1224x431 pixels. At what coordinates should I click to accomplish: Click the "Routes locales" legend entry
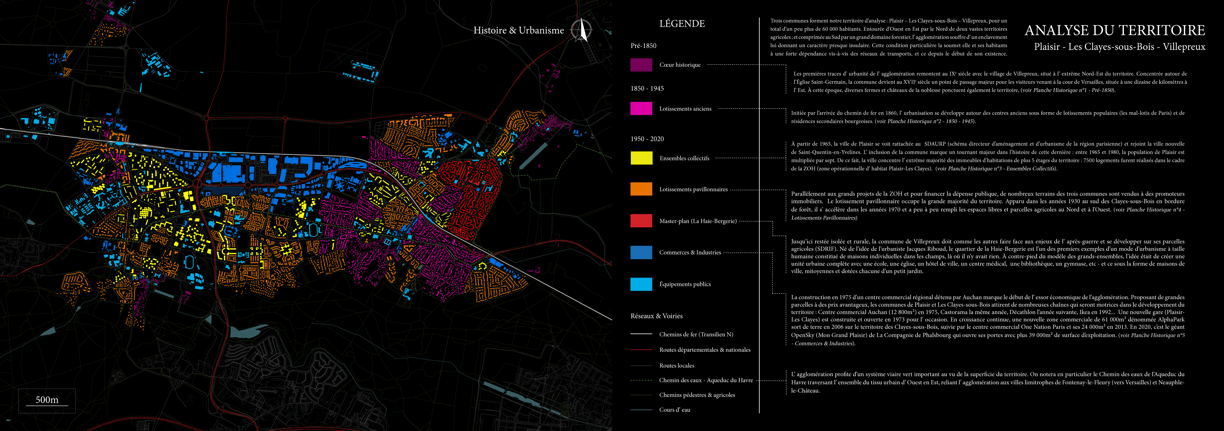(x=677, y=365)
